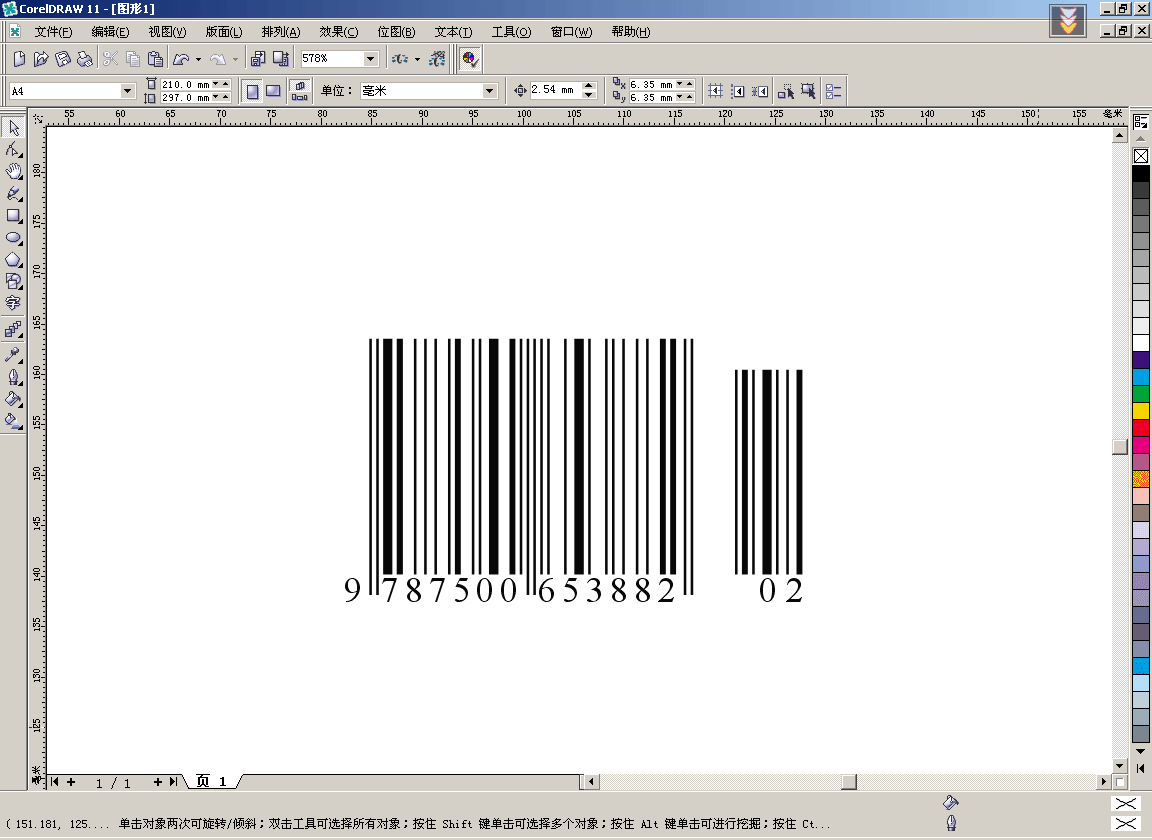Toggle Snap to Guidelines
Viewport: 1152px width, 840px height.
point(738,91)
